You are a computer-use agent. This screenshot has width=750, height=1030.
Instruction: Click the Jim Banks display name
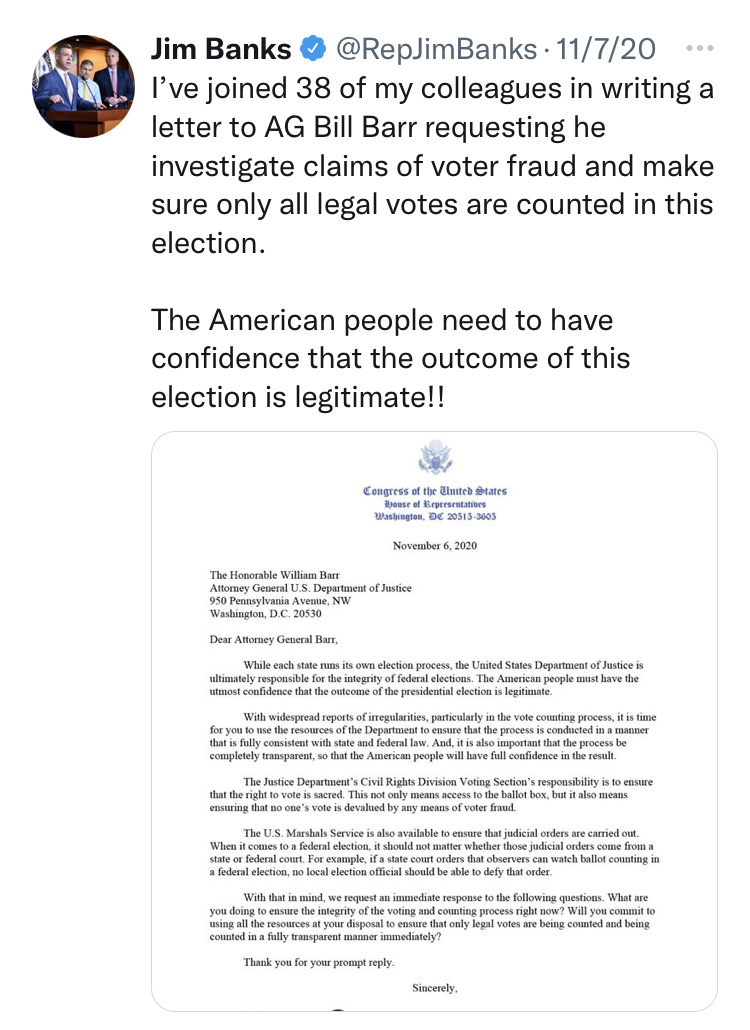click(x=221, y=48)
